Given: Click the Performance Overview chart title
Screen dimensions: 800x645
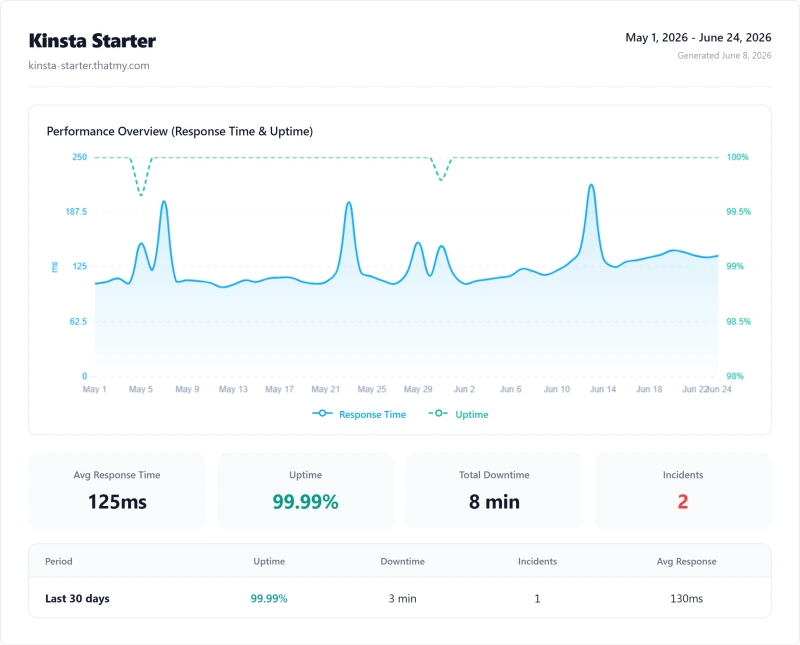Looking at the screenshot, I should (180, 131).
